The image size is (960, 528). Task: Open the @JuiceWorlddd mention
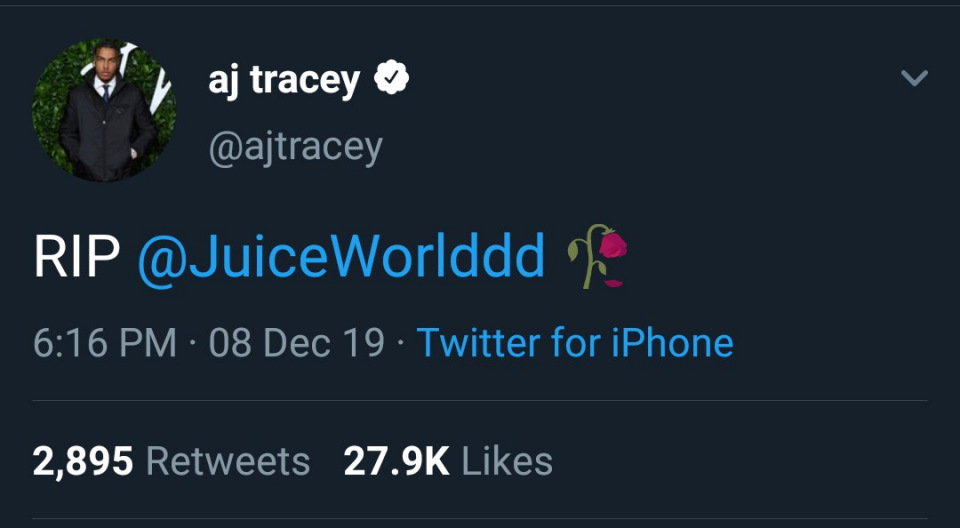pos(341,257)
